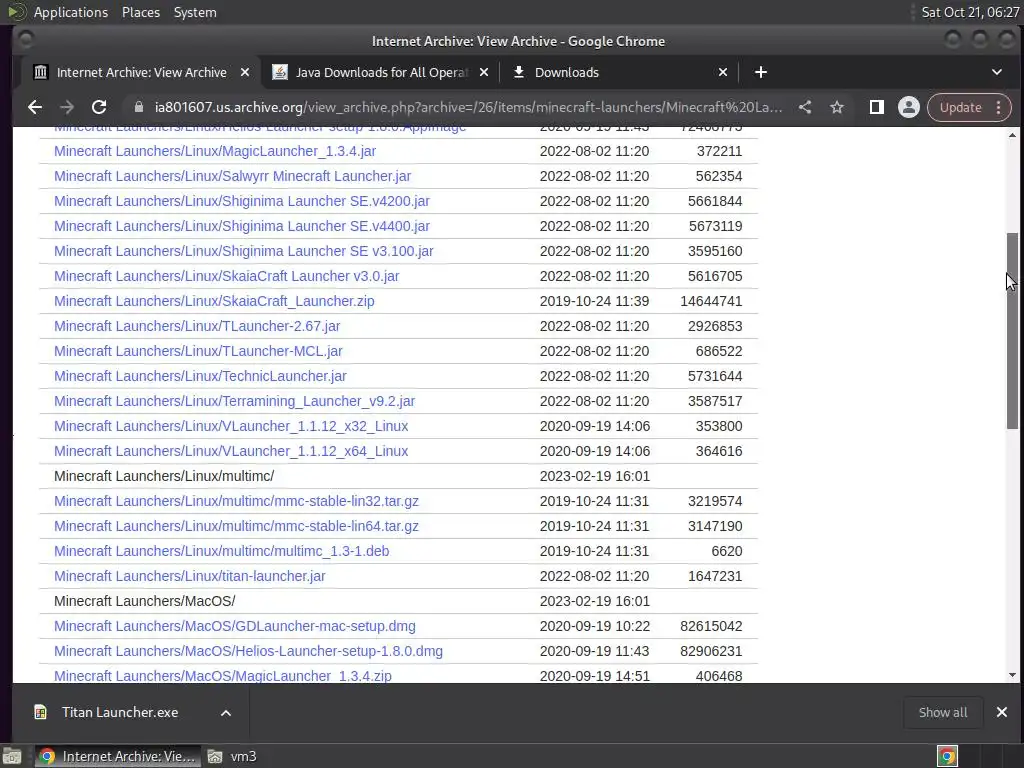Screen dimensions: 1024x768
Task: Switch to the Internet Archive: View Archive tab
Action: point(142,72)
